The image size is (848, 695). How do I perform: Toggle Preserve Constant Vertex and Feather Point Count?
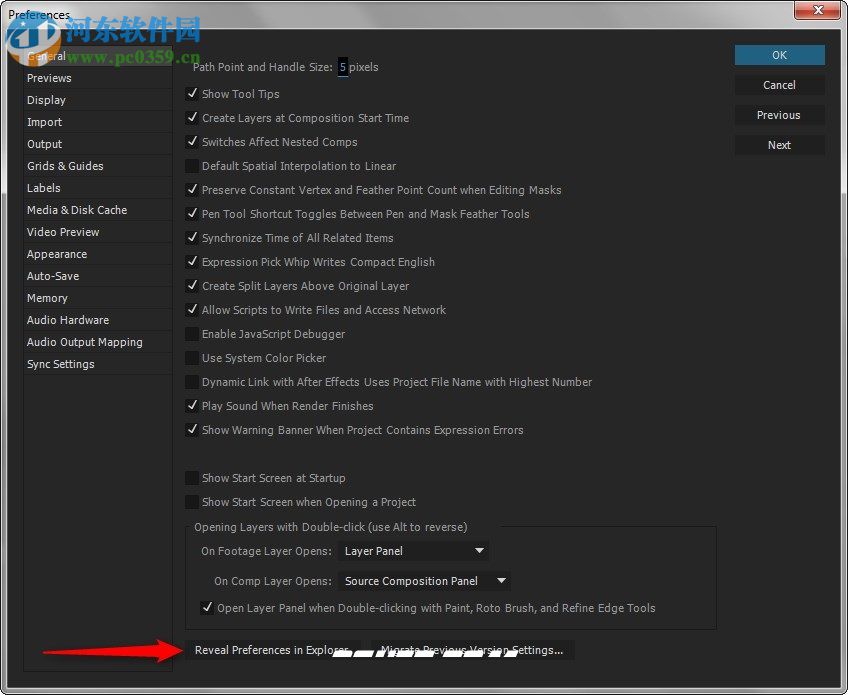pyautogui.click(x=192, y=190)
